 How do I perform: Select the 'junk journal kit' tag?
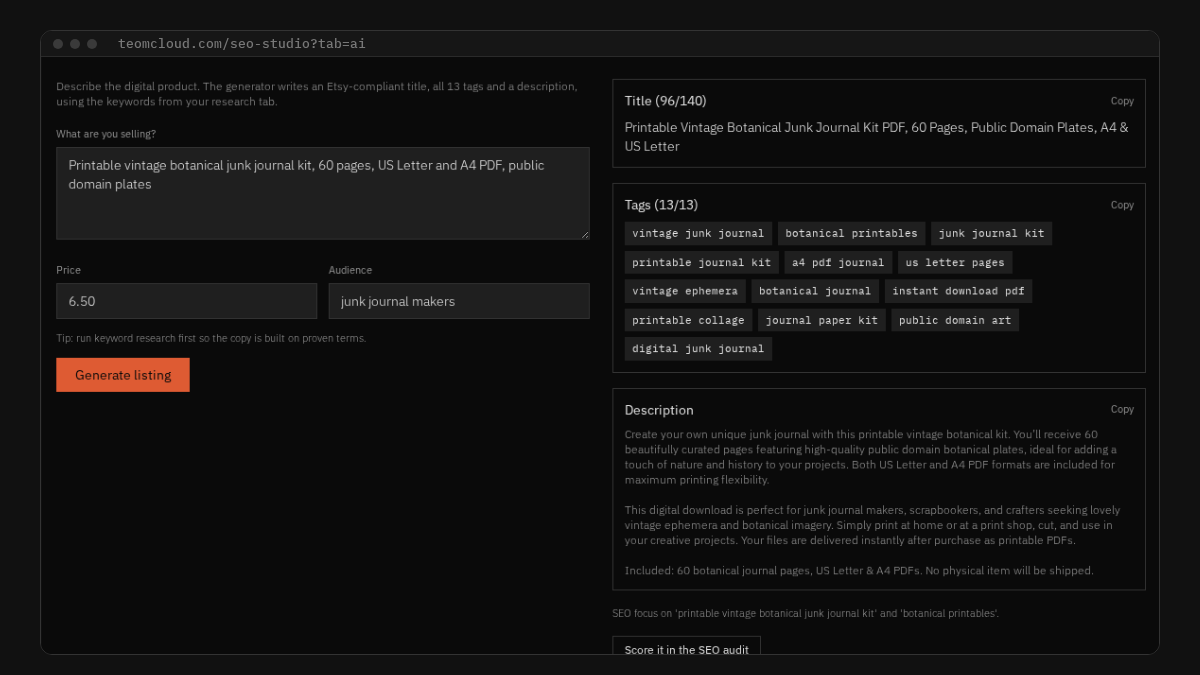[991, 234]
